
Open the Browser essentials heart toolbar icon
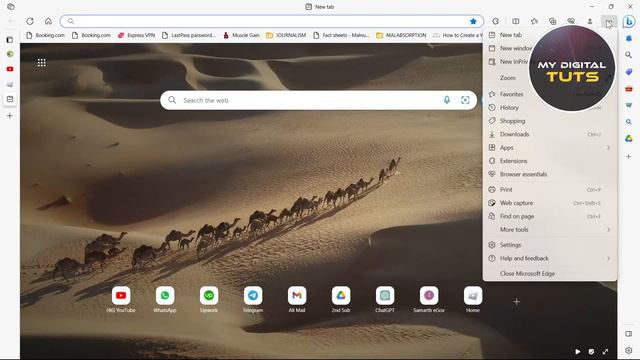pos(571,21)
